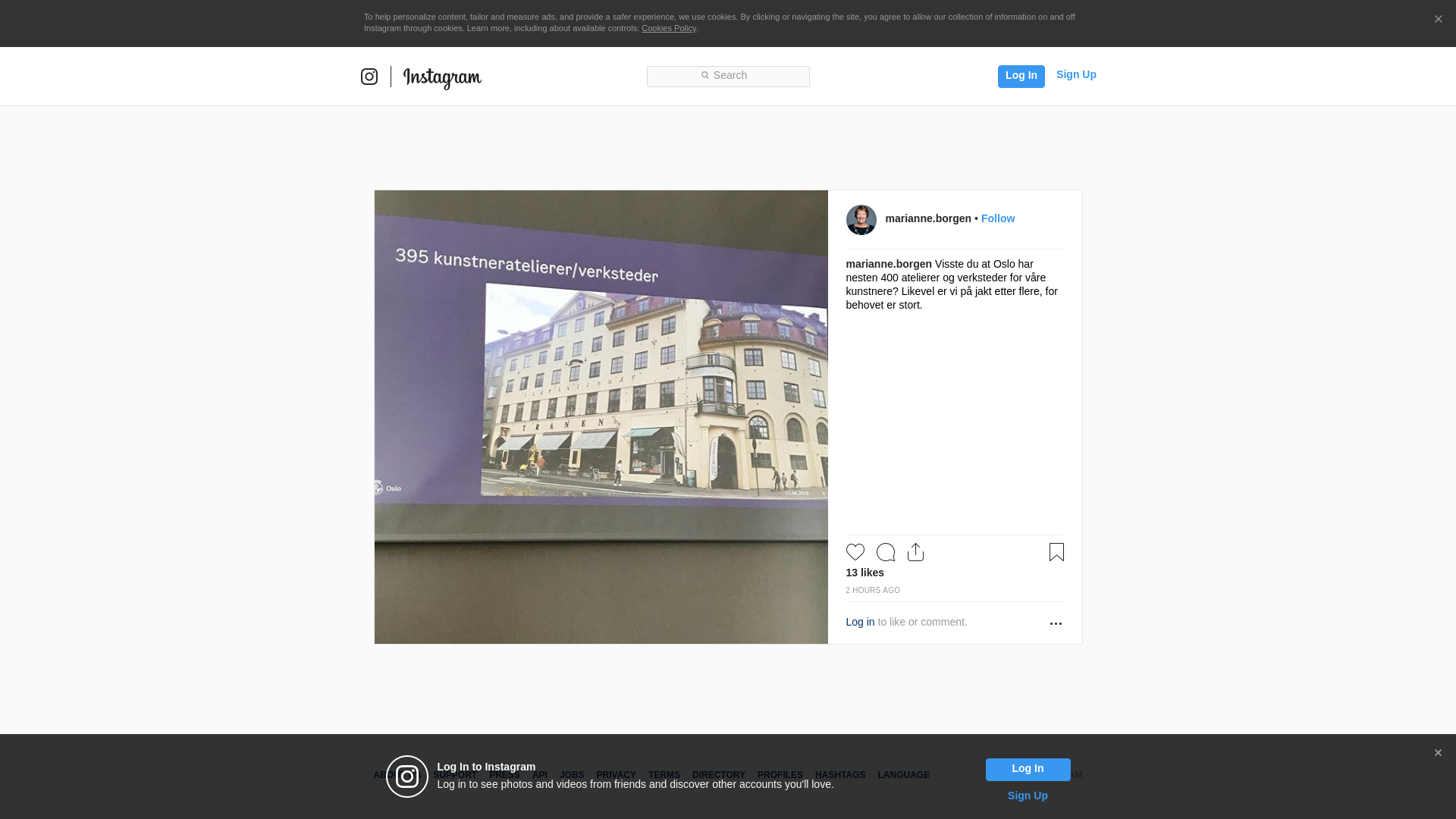This screenshot has width=1456, height=819.
Task: Open marianne.borgen profile picture
Action: [x=861, y=220]
